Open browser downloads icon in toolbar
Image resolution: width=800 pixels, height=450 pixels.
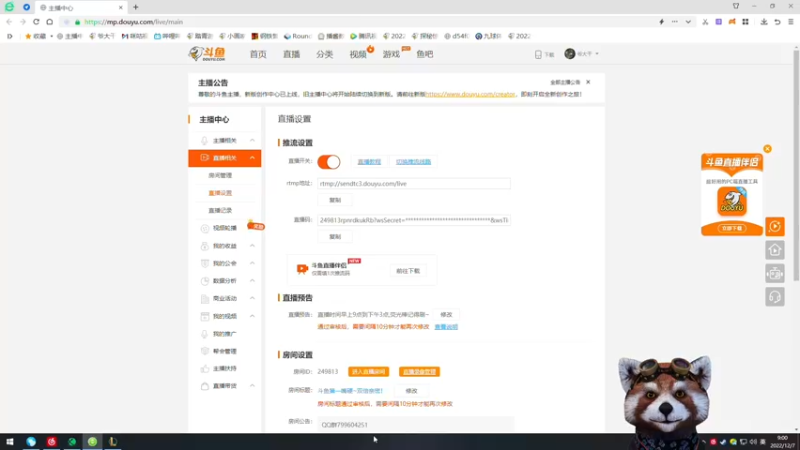pos(764,22)
